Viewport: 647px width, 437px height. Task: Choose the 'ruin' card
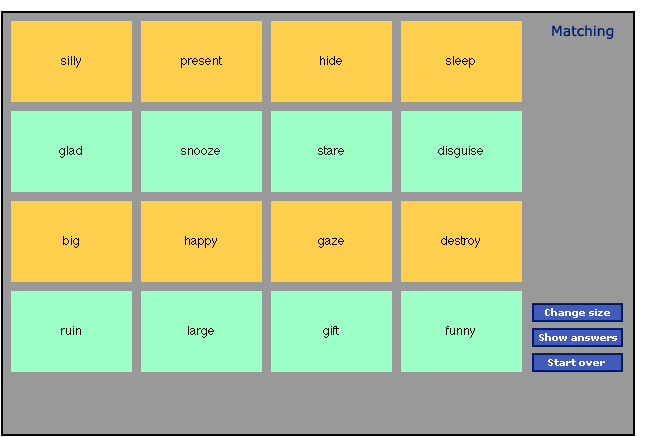[71, 331]
